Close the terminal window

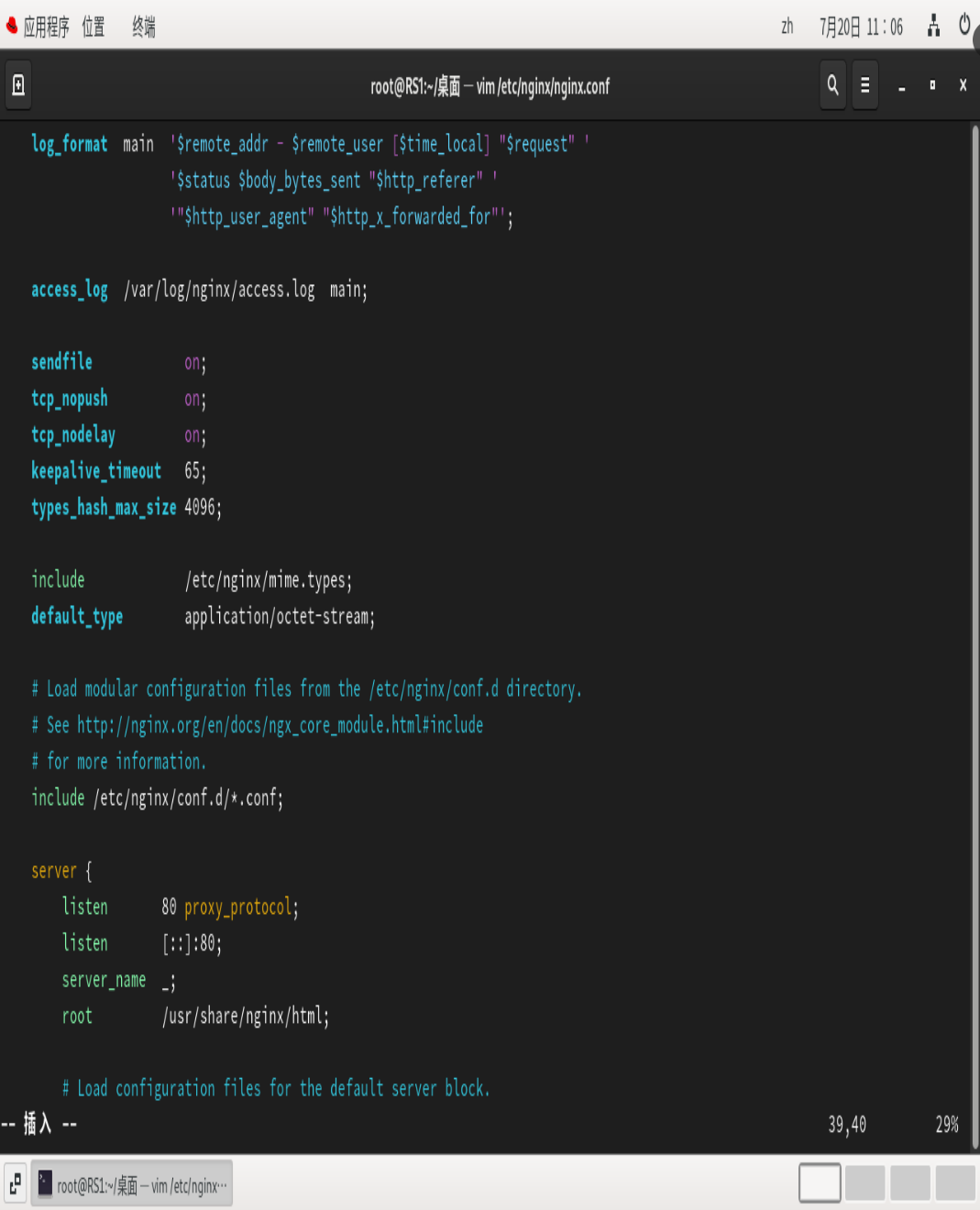[x=963, y=85]
